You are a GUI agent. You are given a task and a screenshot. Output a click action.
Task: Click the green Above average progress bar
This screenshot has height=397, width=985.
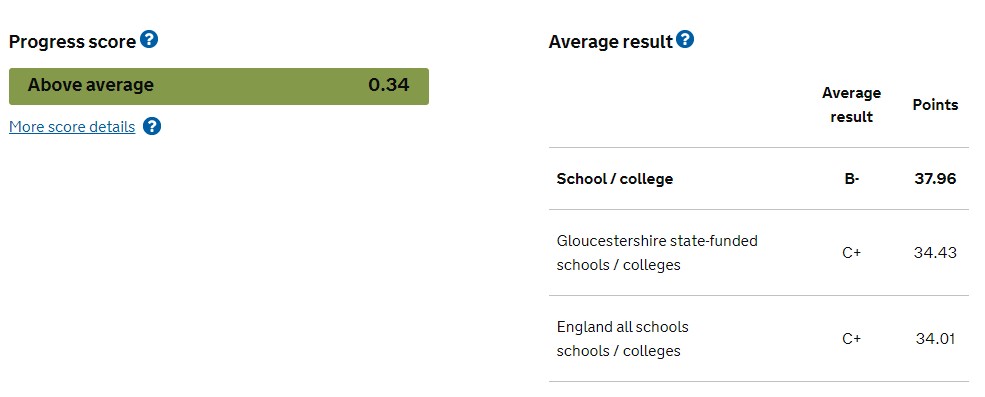coord(219,86)
